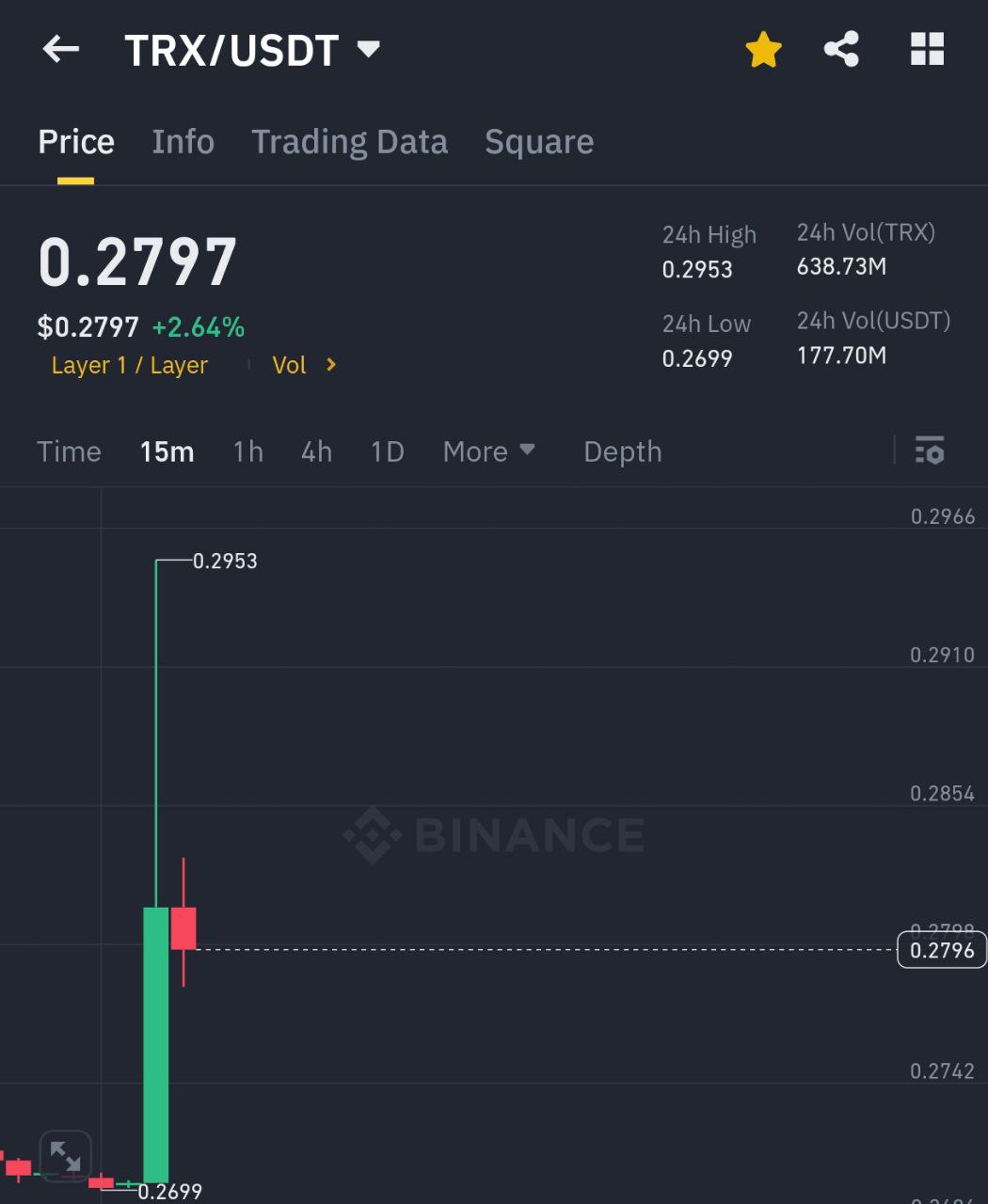The image size is (988, 1204).
Task: Click the 0.2742 price axis label
Action: click(943, 1071)
